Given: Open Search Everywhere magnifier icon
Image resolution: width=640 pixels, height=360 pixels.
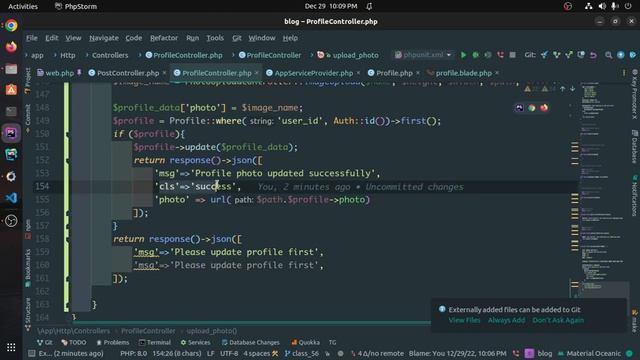Looking at the screenshot, I should click(x=608, y=55).
